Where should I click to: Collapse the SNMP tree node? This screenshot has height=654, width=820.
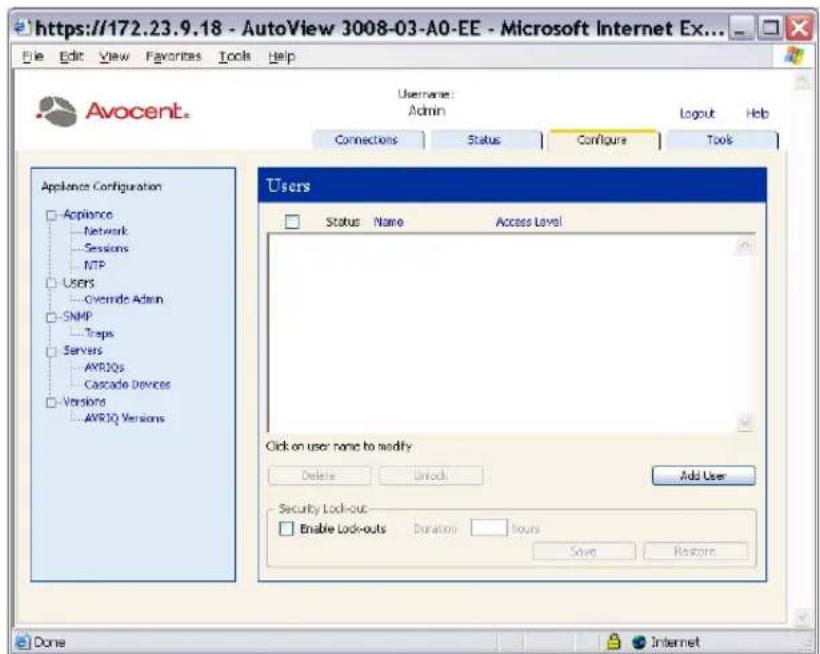(x=51, y=317)
